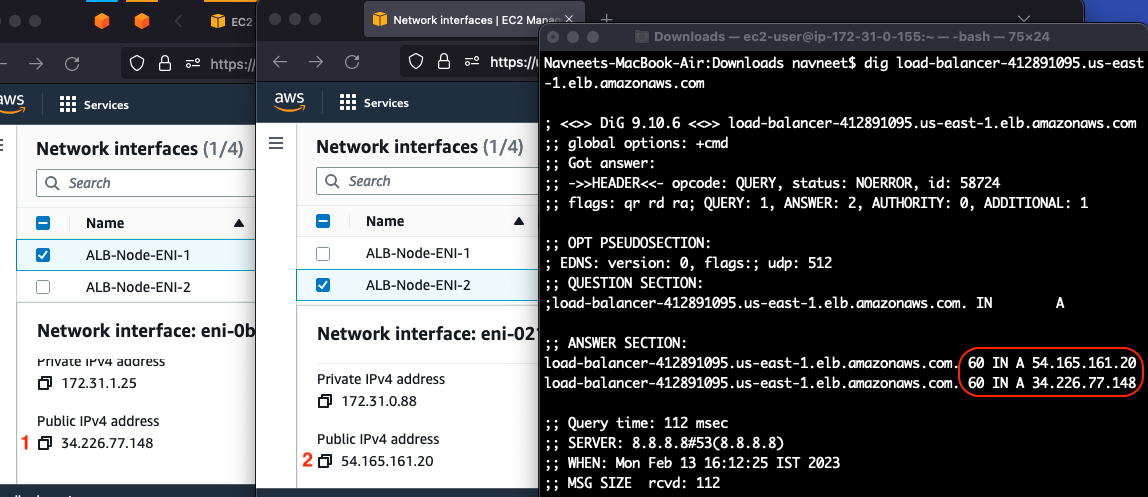Focus the Search field in the left window
Image resolution: width=1148 pixels, height=497 pixels.
pos(145,183)
